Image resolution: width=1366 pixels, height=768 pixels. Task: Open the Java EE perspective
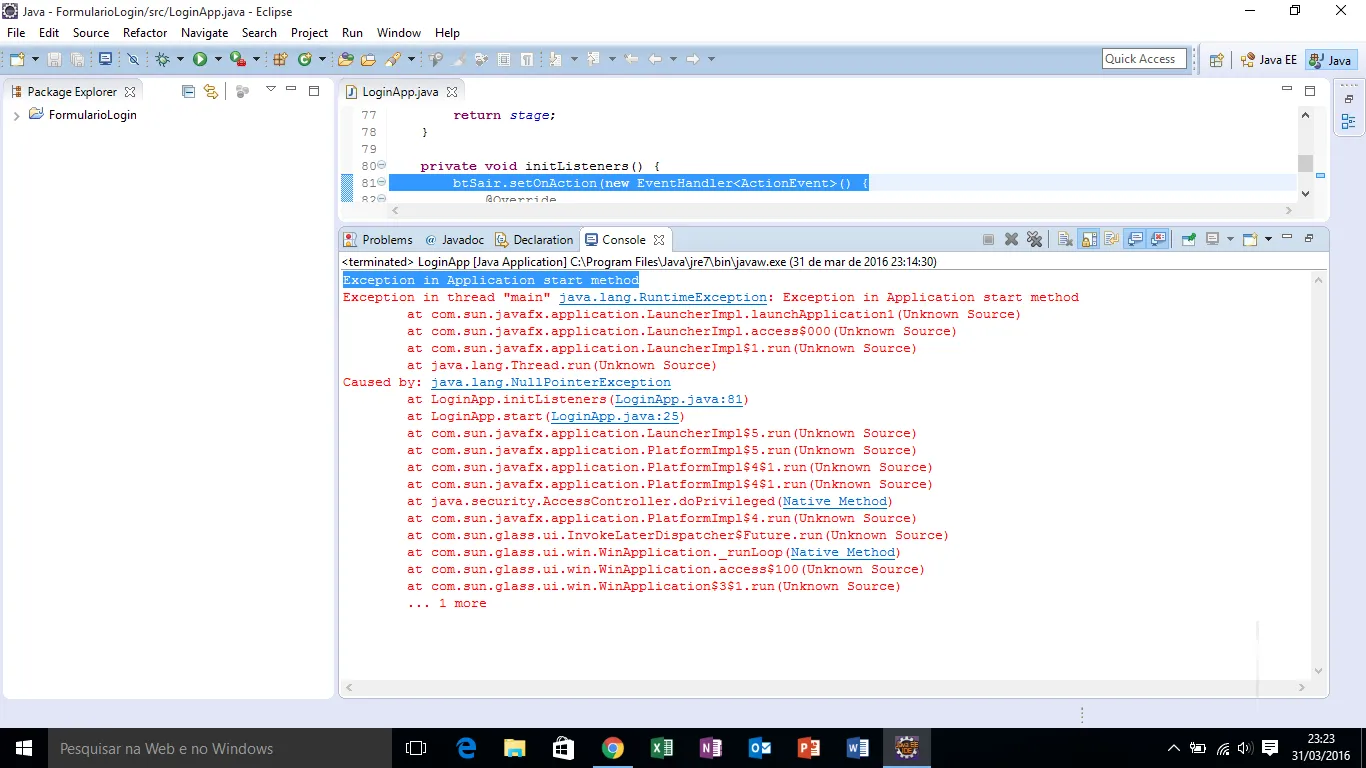coord(1268,60)
